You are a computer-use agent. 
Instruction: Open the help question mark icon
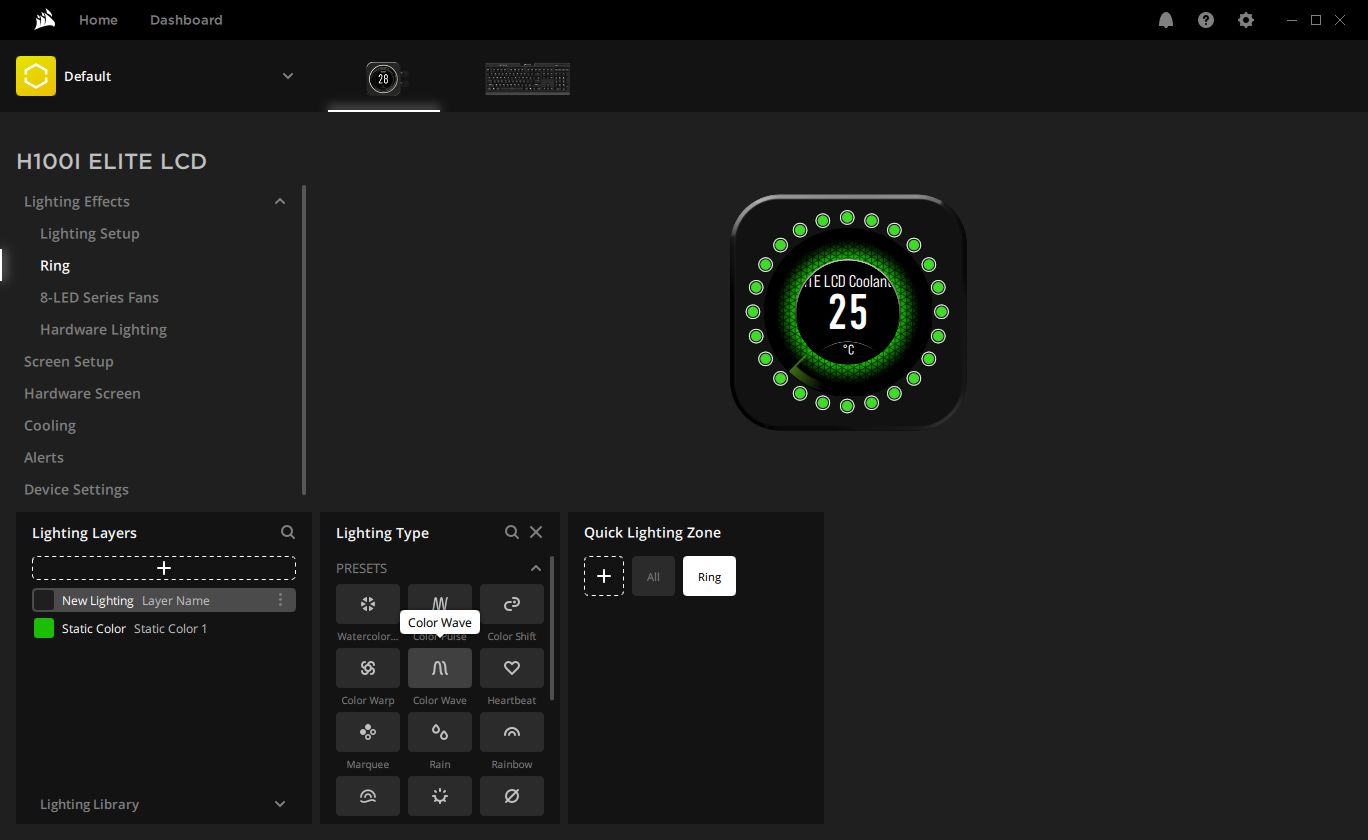click(1206, 20)
